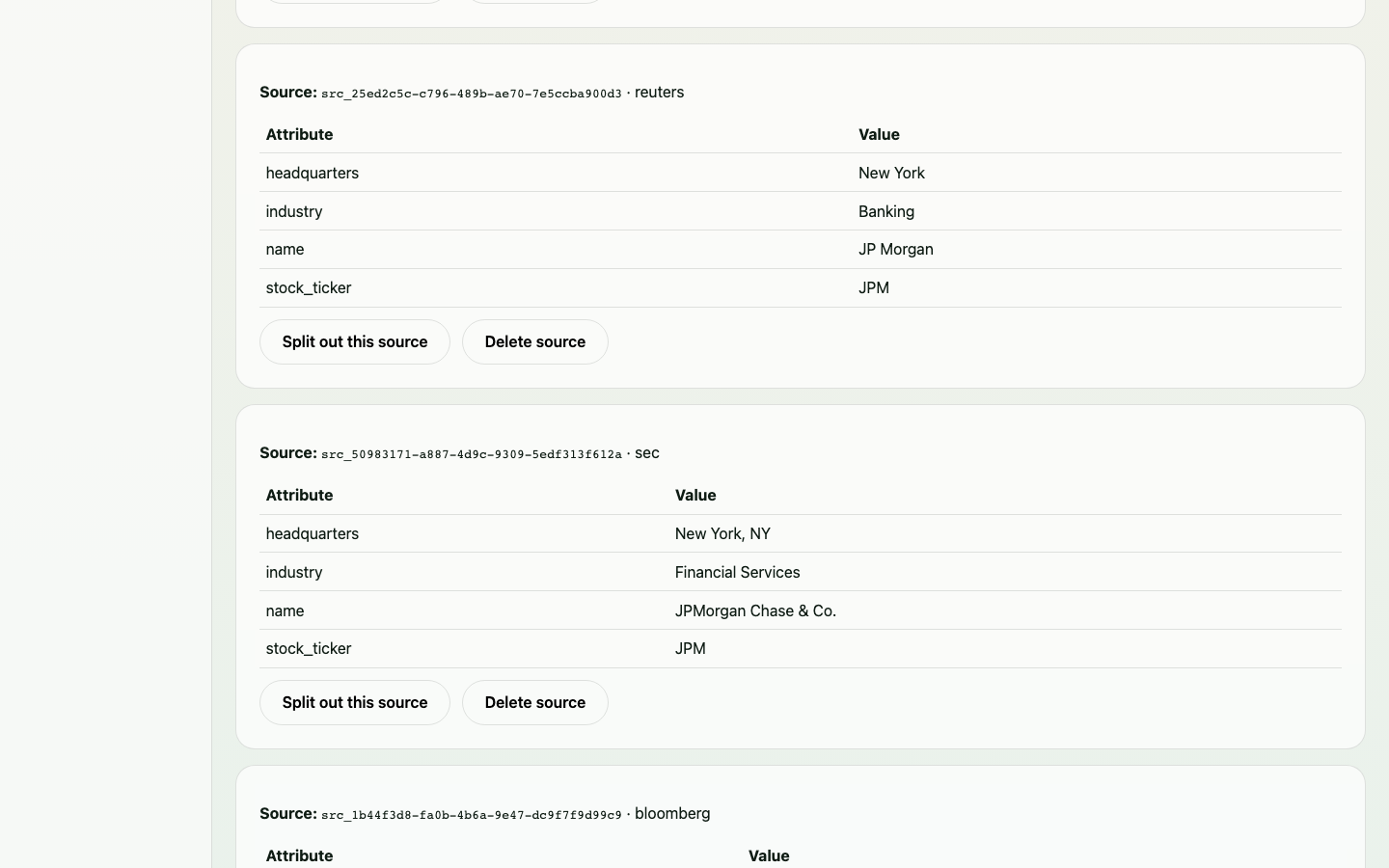Click the 'bloomberg' source label
The image size is (1389, 868).
pos(672,814)
